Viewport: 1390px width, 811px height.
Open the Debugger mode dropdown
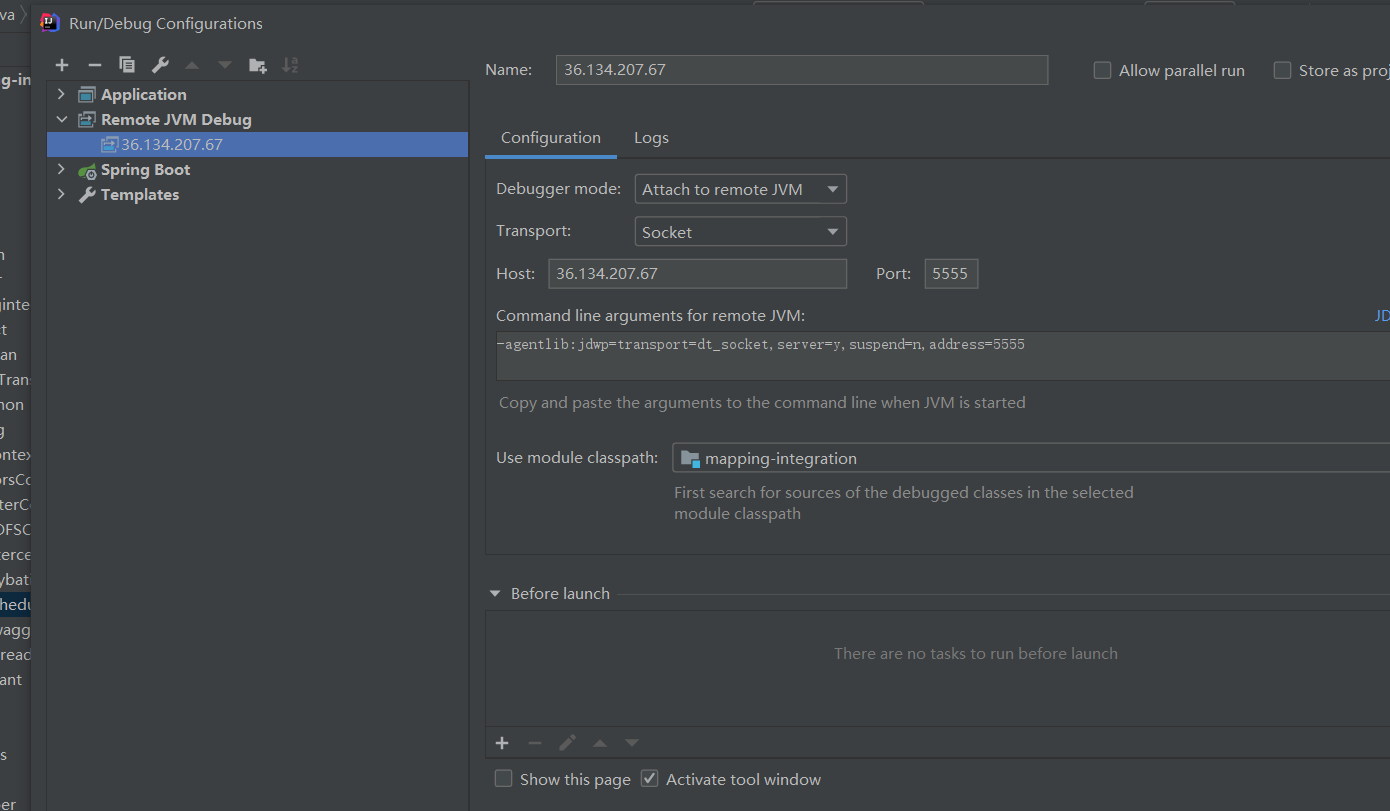[x=740, y=189]
